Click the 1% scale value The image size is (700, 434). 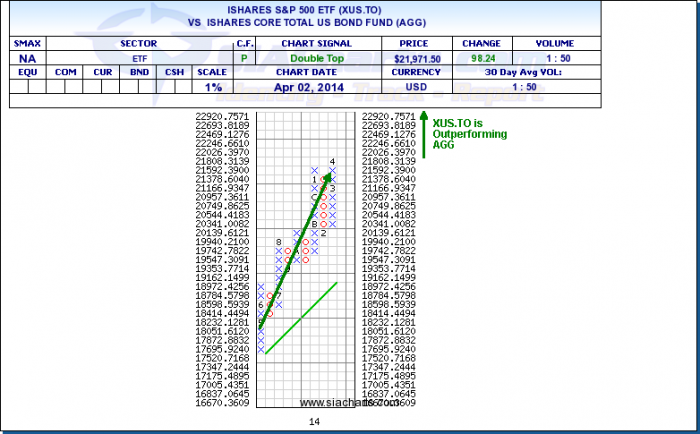pos(212,87)
